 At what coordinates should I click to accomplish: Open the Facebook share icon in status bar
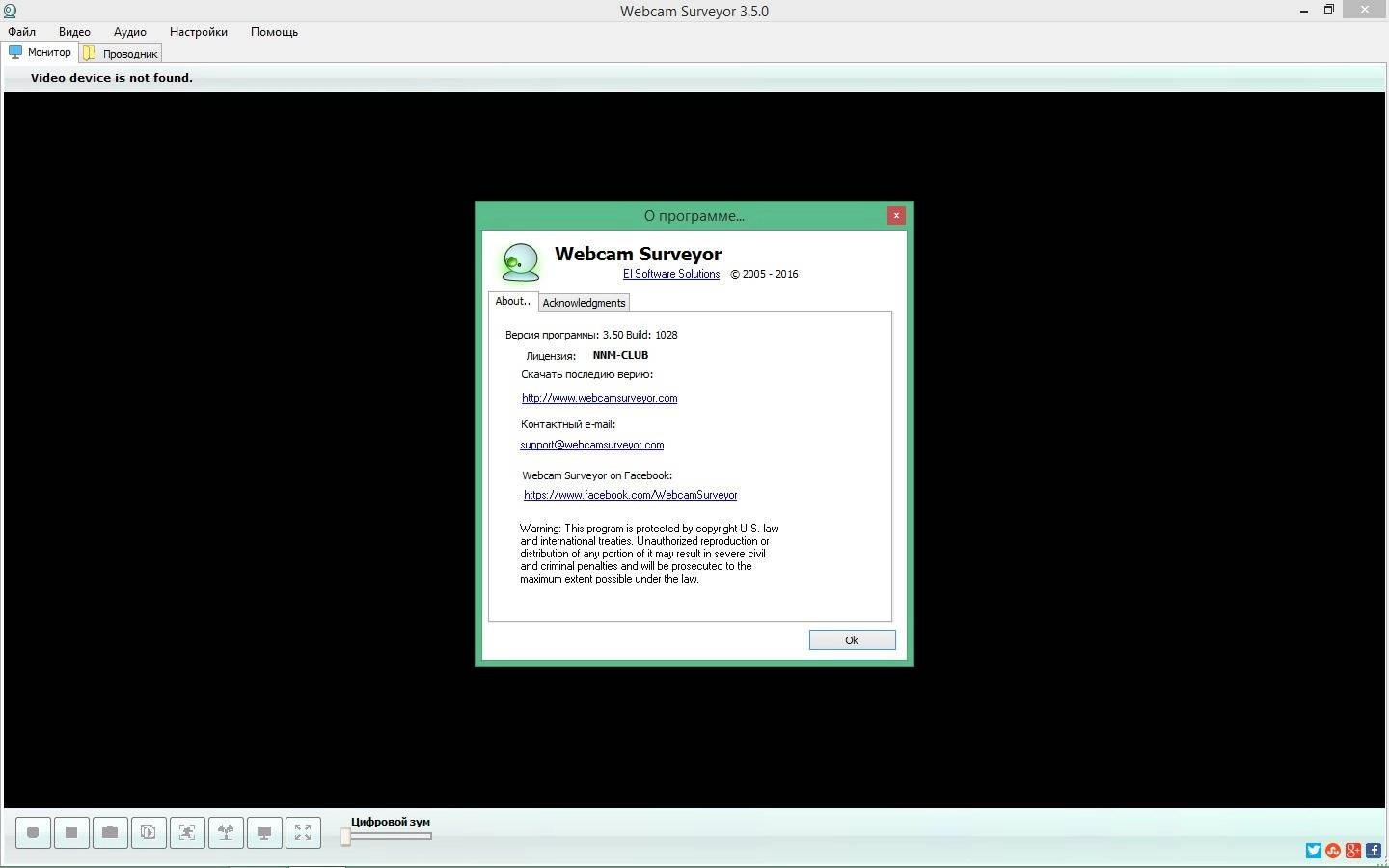pos(1374,851)
